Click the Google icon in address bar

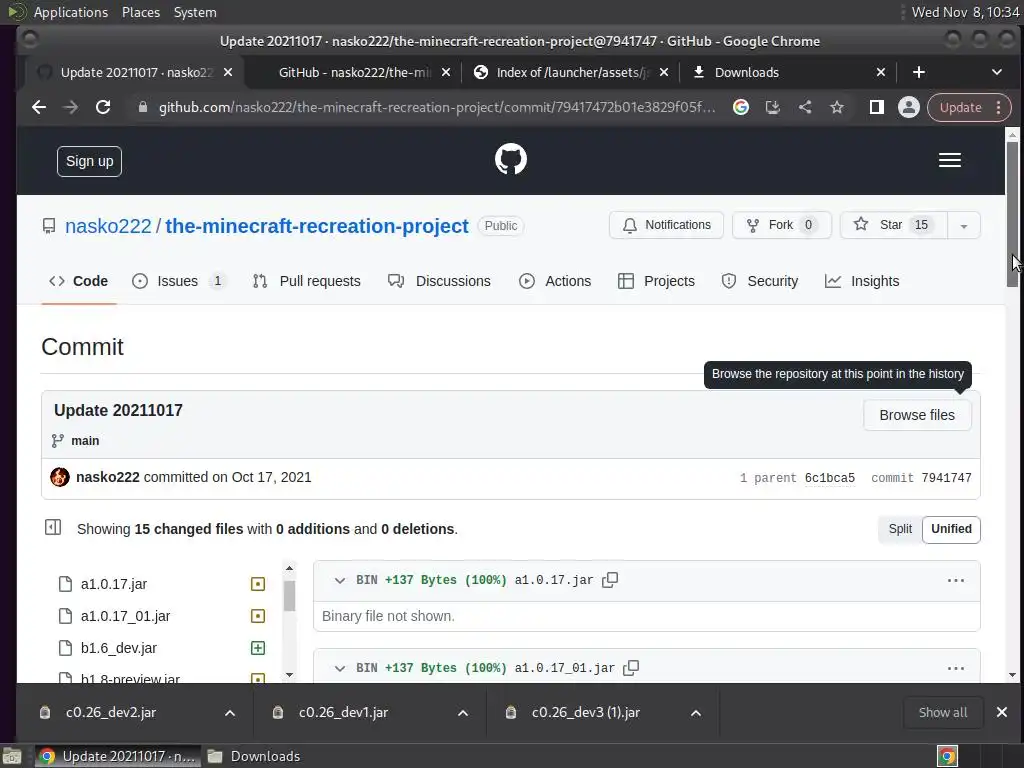coord(741,107)
